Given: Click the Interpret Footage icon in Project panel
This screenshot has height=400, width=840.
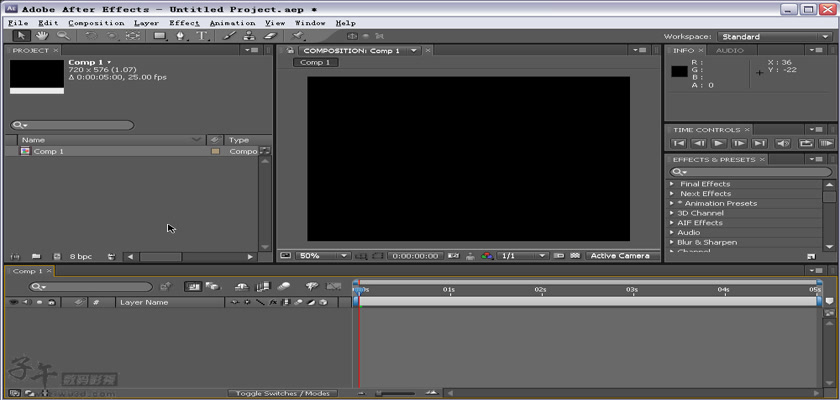Looking at the screenshot, I should pos(15,256).
